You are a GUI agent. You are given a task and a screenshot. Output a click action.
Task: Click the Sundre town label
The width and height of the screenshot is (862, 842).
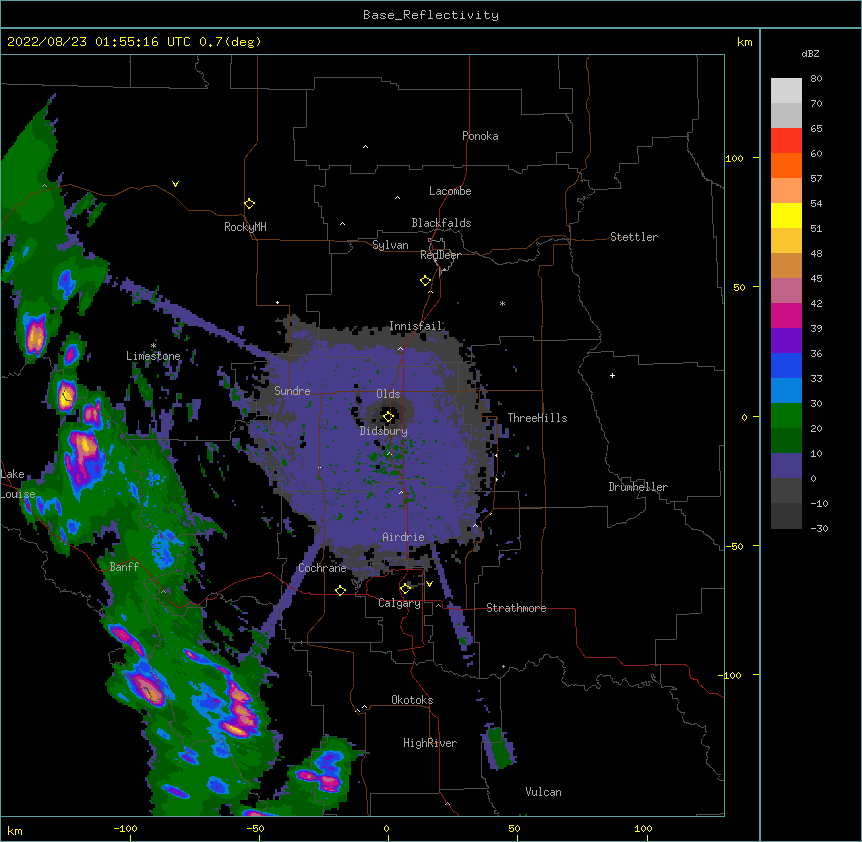tap(292, 391)
